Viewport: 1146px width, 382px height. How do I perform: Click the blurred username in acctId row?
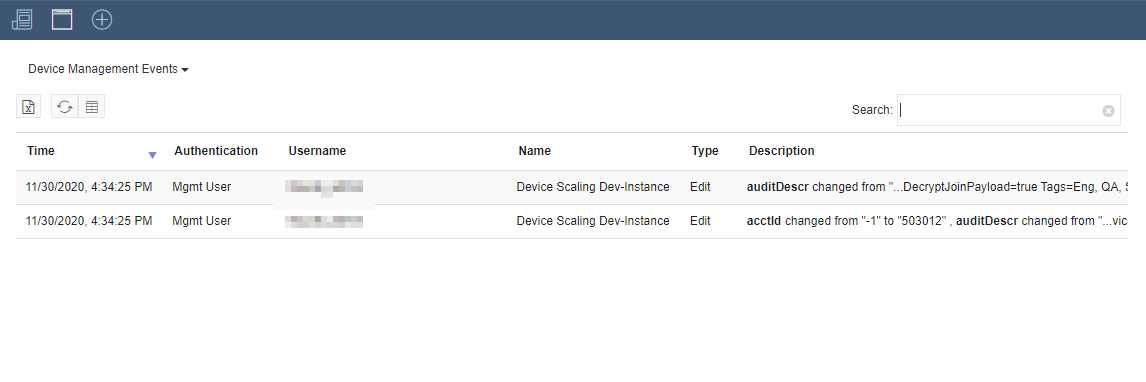tap(324, 221)
